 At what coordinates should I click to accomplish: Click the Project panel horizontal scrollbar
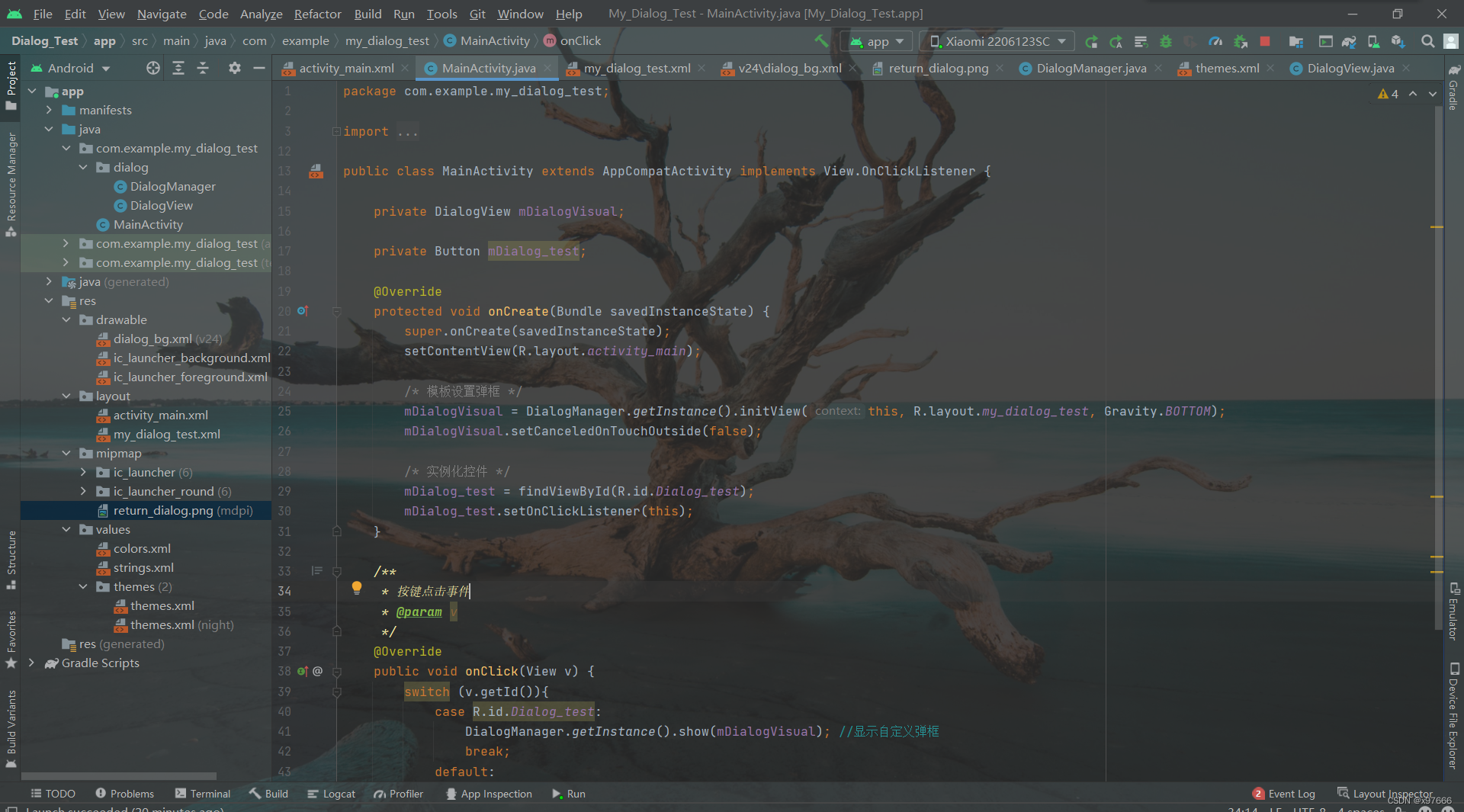point(118,776)
